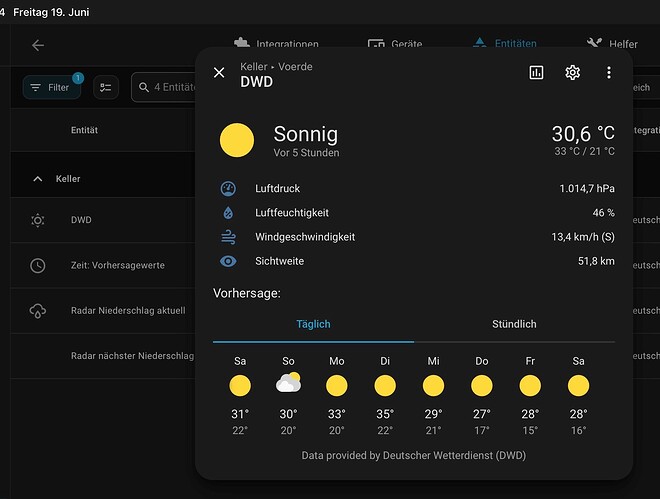
Task: Click the Data provided by DWD attribution
Action: pos(414,456)
